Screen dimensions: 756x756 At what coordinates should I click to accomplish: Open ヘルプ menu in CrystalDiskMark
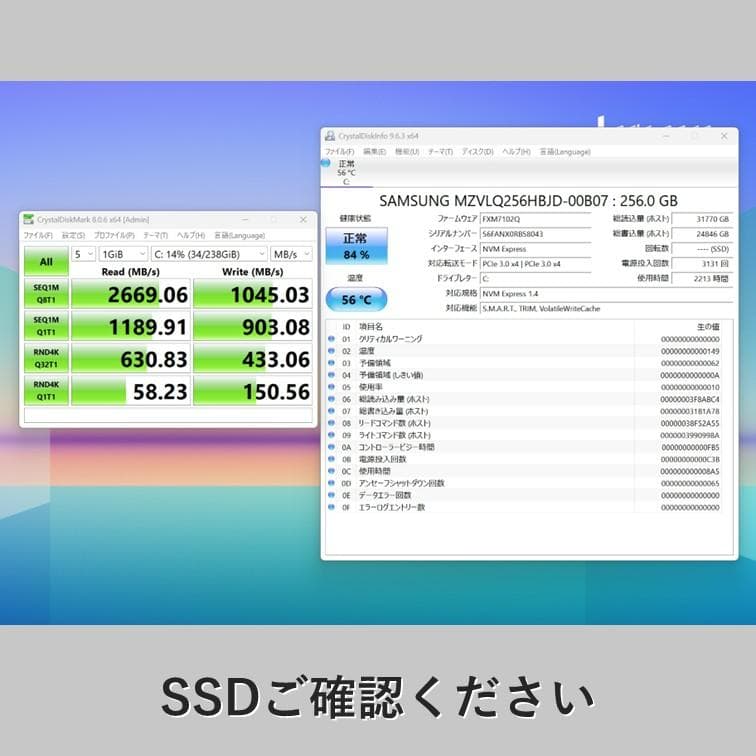[x=191, y=235]
